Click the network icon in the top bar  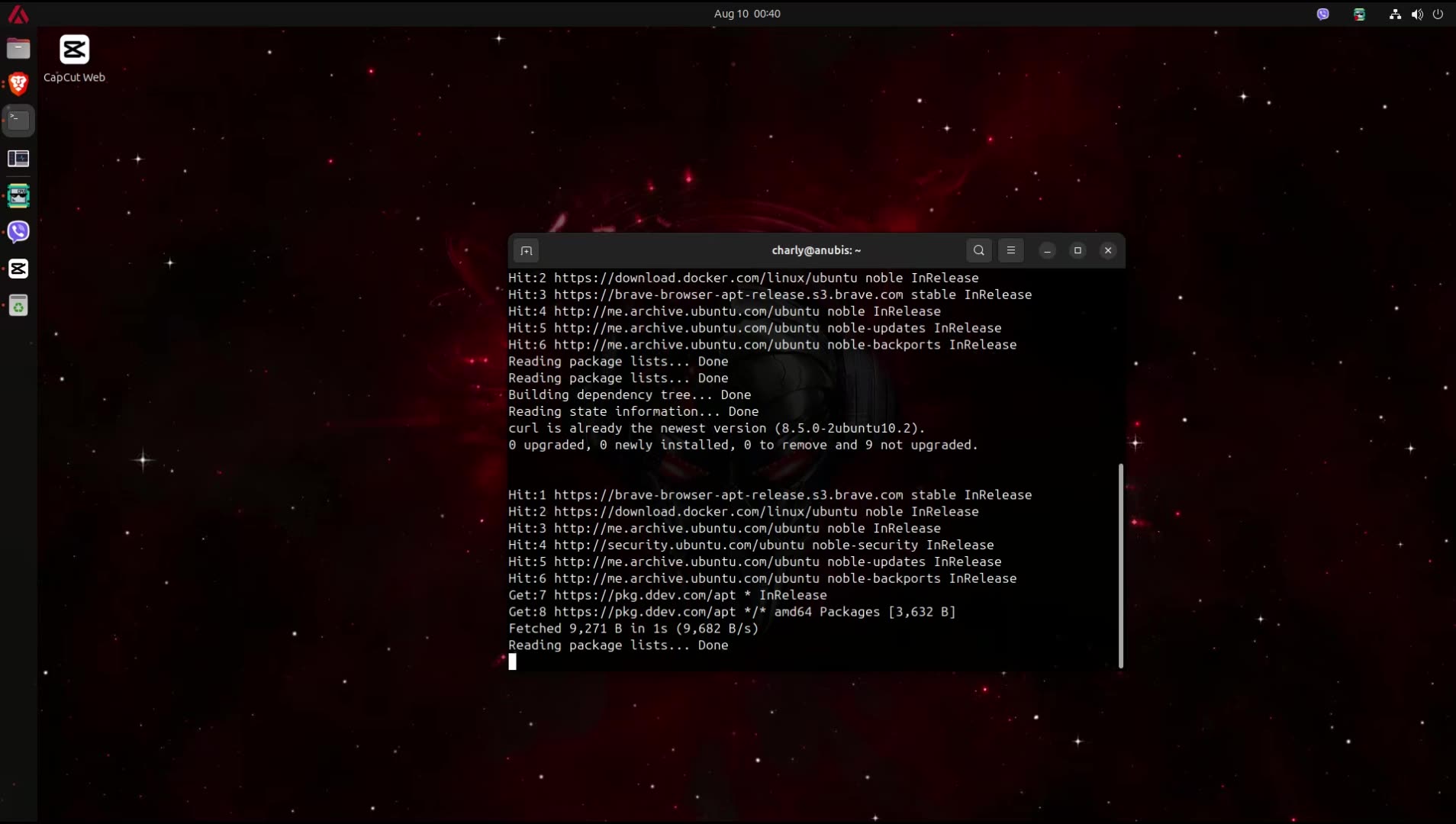pyautogui.click(x=1393, y=14)
